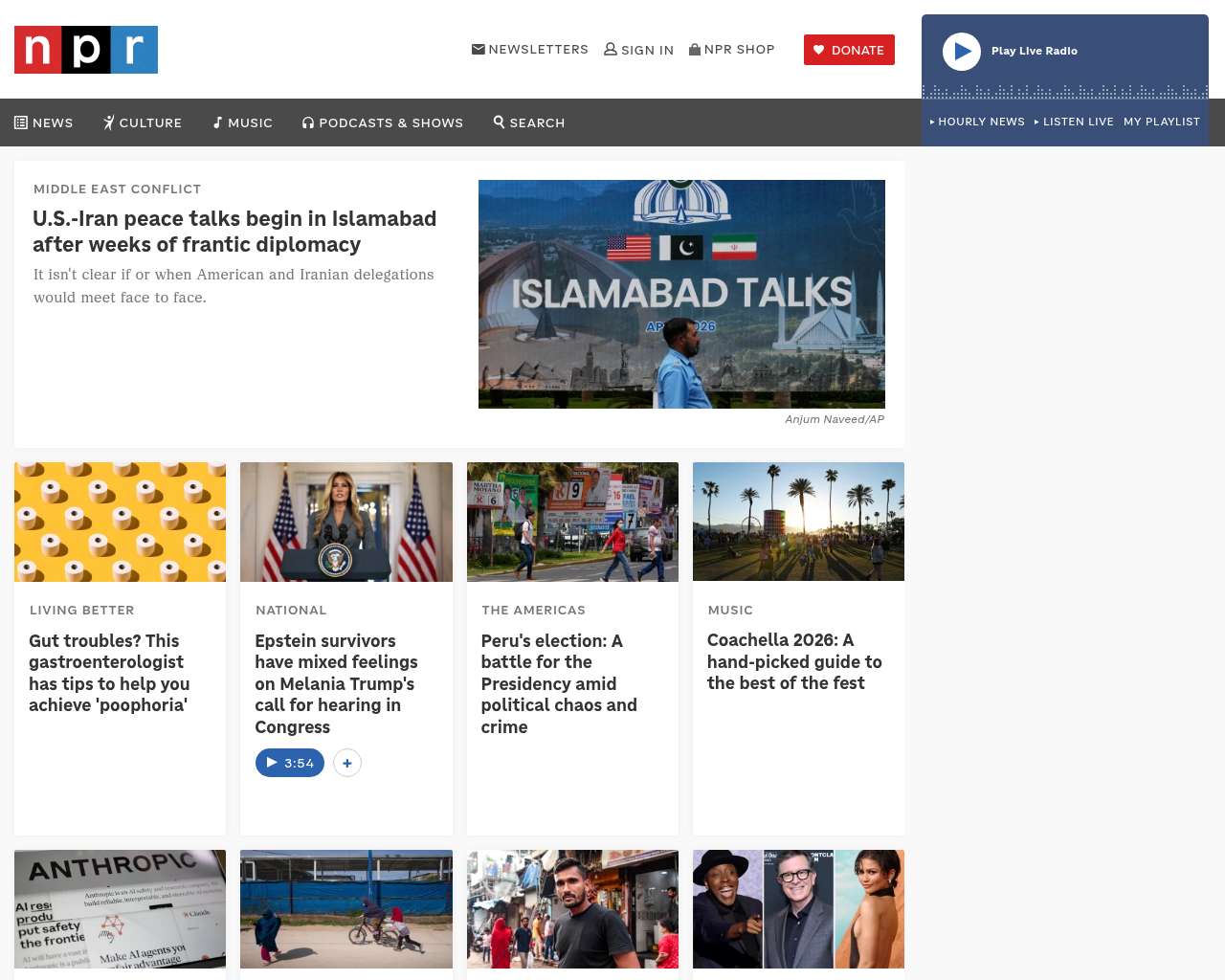Start the Hourly News stream
This screenshot has width=1225, height=980.
click(x=977, y=122)
